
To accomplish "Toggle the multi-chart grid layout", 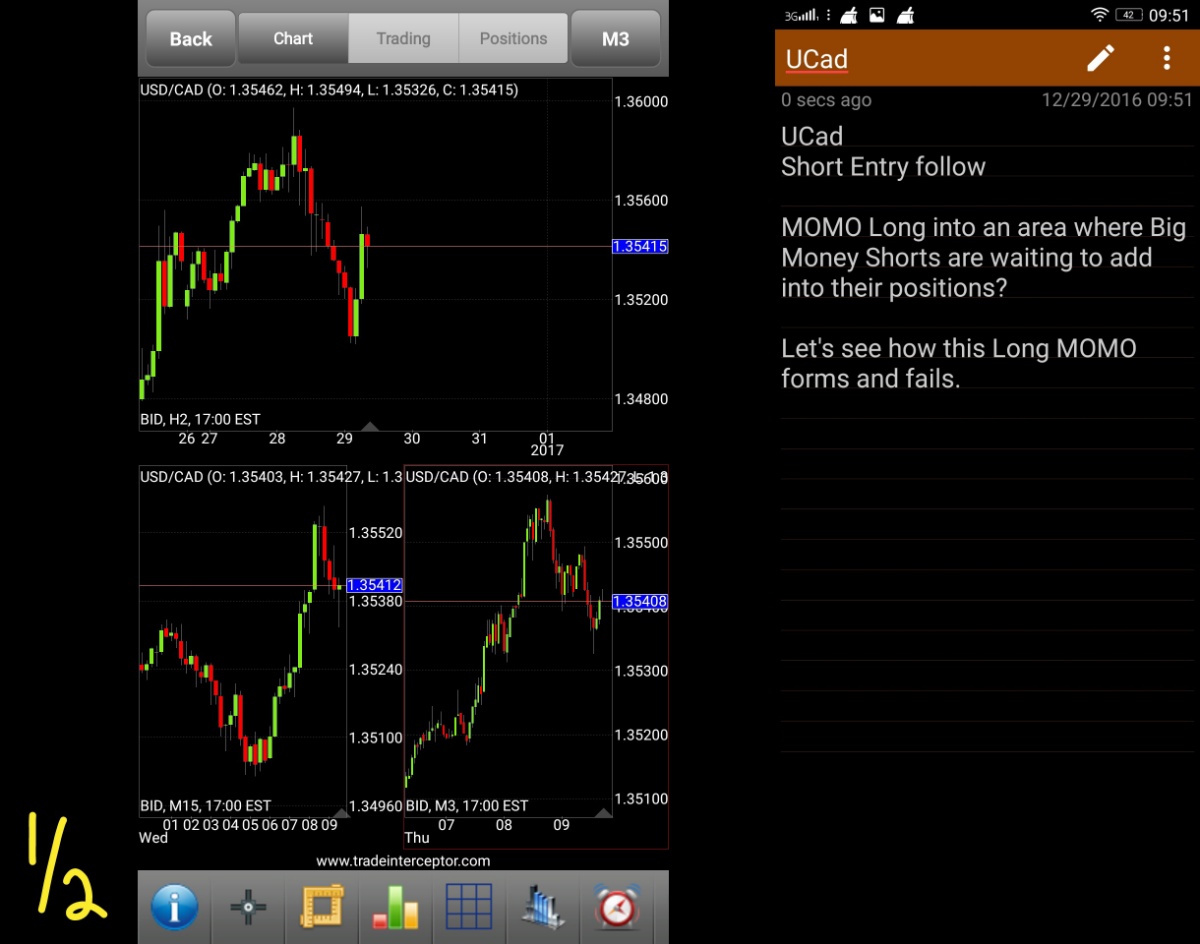I will point(469,907).
